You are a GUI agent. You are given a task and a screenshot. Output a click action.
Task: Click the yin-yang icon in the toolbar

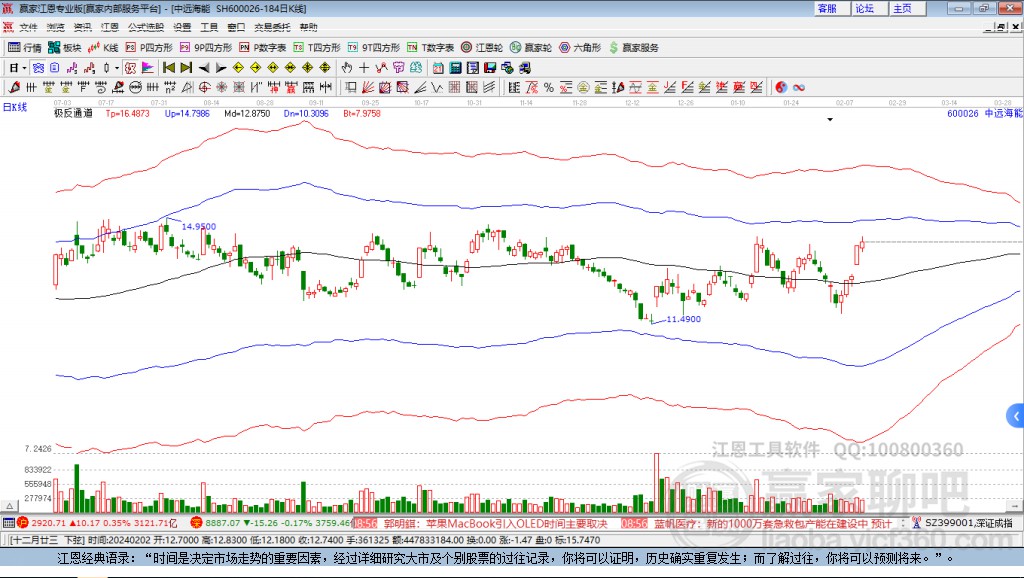pyautogui.click(x=781, y=88)
